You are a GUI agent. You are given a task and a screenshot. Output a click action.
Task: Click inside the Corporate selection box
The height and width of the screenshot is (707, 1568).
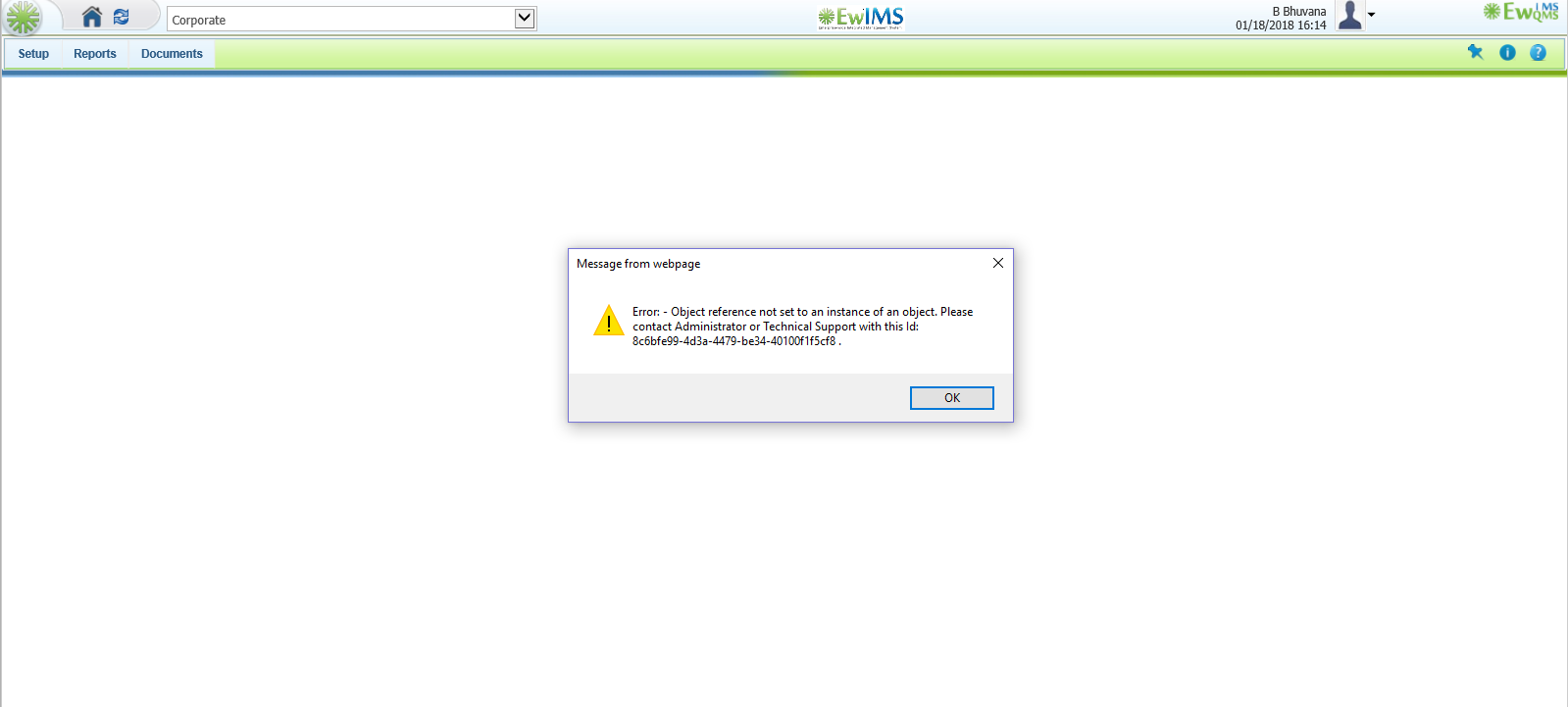(x=351, y=19)
